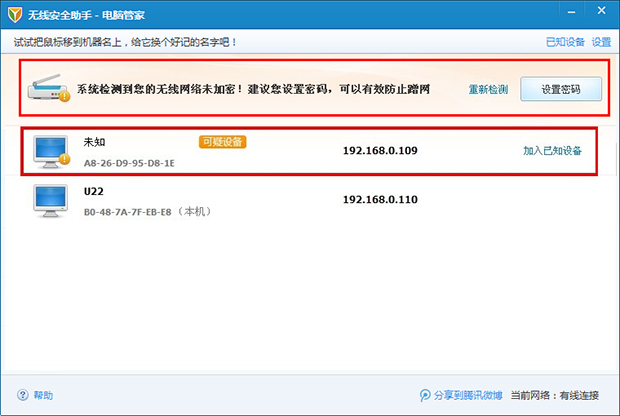Screen dimensions: 620x416
Task: Click 加入已知设备 for the unknown device
Action: (552, 151)
